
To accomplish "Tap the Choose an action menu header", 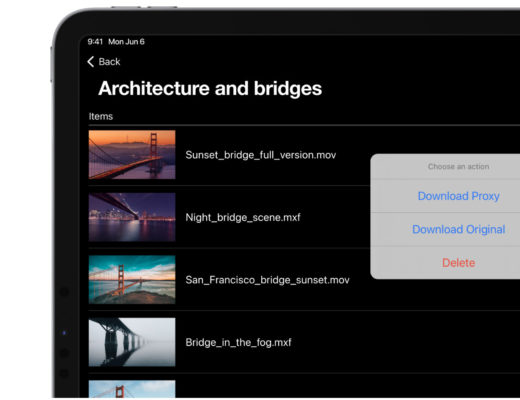I will point(458,166).
